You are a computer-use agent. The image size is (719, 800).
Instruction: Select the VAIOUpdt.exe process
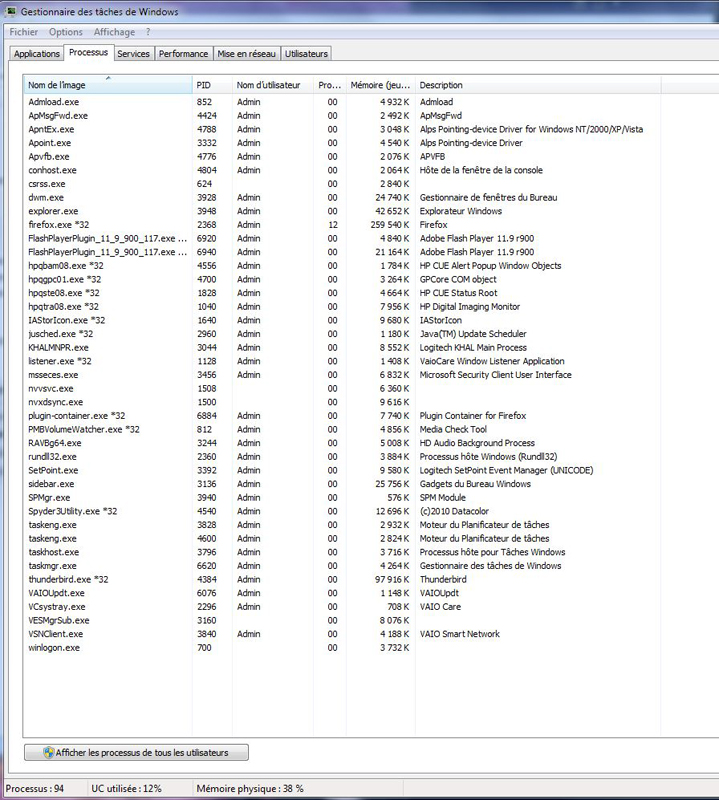coord(344,593)
